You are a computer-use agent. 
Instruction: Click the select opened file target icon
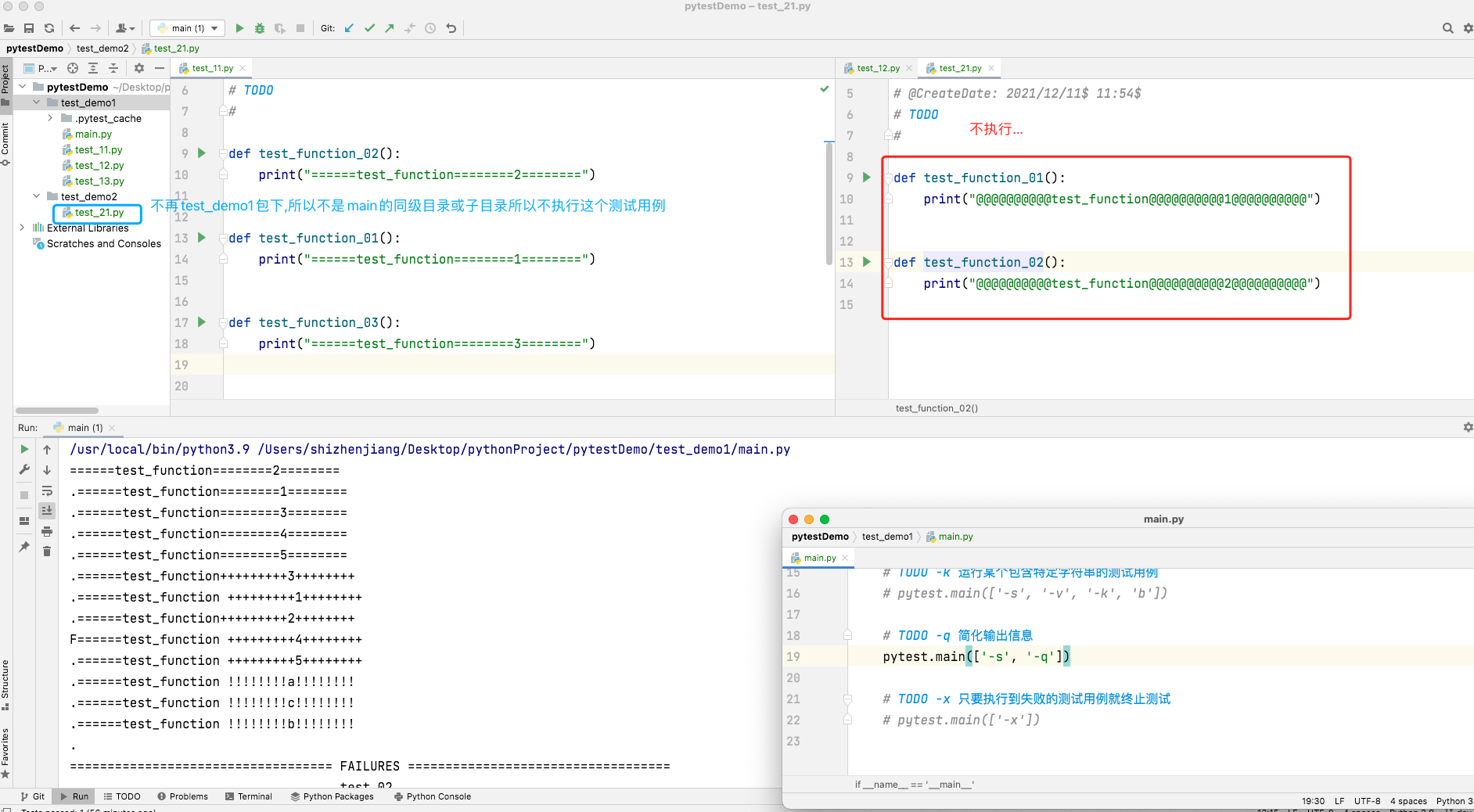73,68
